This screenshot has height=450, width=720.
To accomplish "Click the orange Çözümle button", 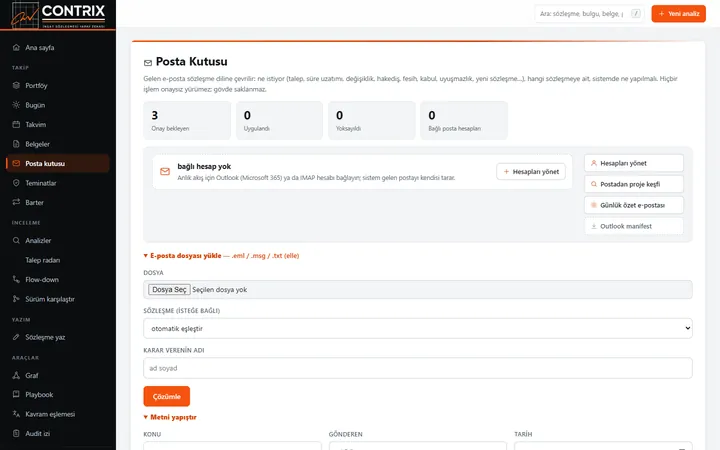I will point(167,396).
